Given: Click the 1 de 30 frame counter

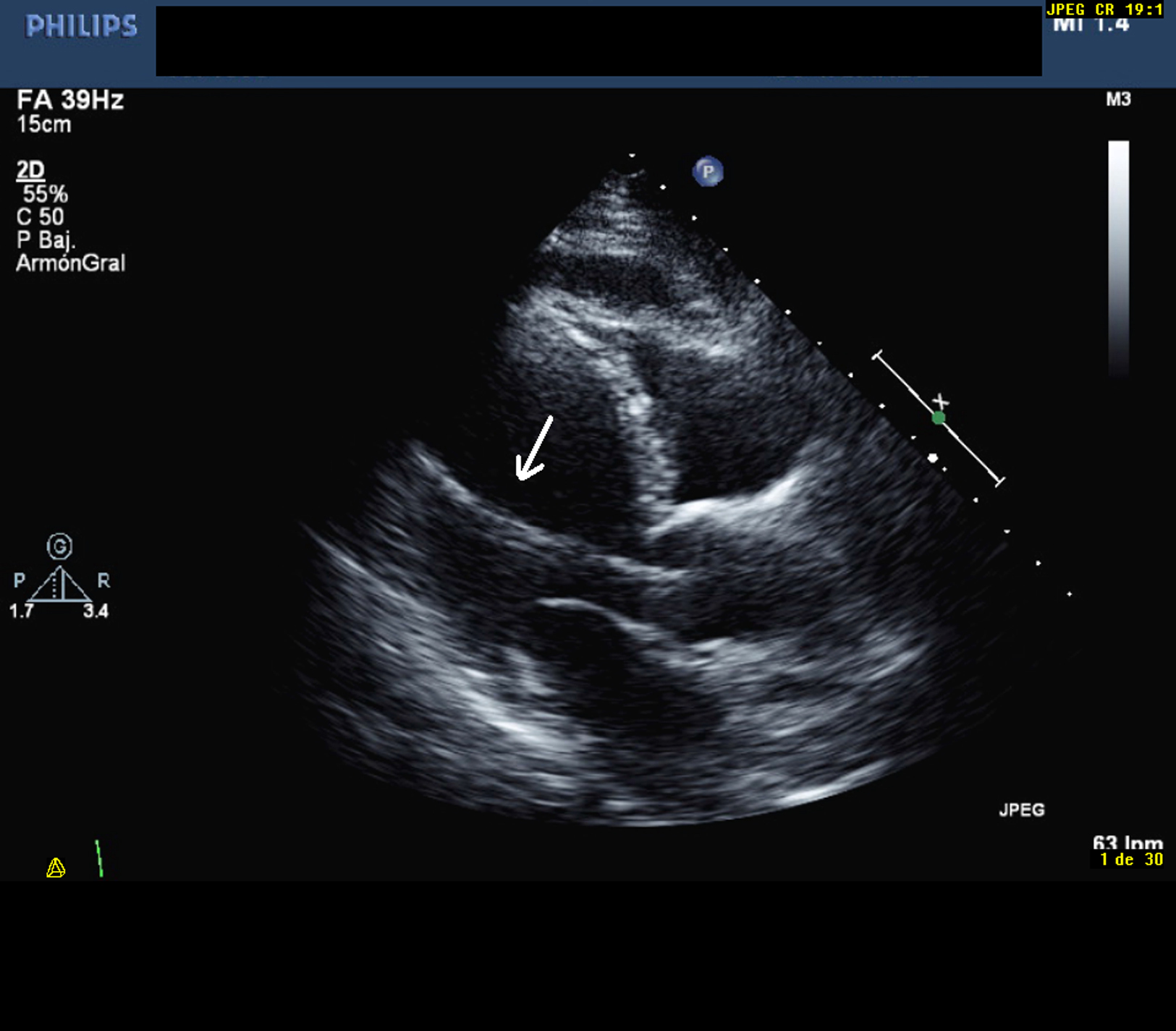Looking at the screenshot, I should pyautogui.click(x=1130, y=860).
